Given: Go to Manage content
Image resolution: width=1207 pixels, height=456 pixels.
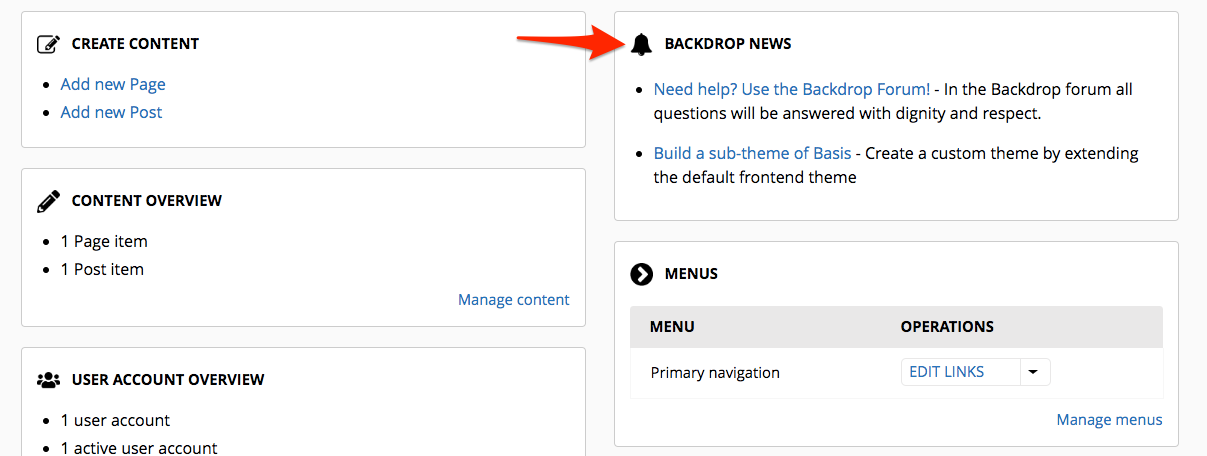Looking at the screenshot, I should pyautogui.click(x=514, y=299).
